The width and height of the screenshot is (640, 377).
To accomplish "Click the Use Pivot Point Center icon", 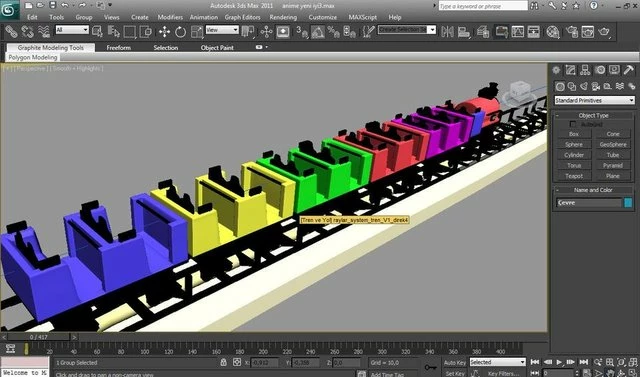I will point(247,31).
